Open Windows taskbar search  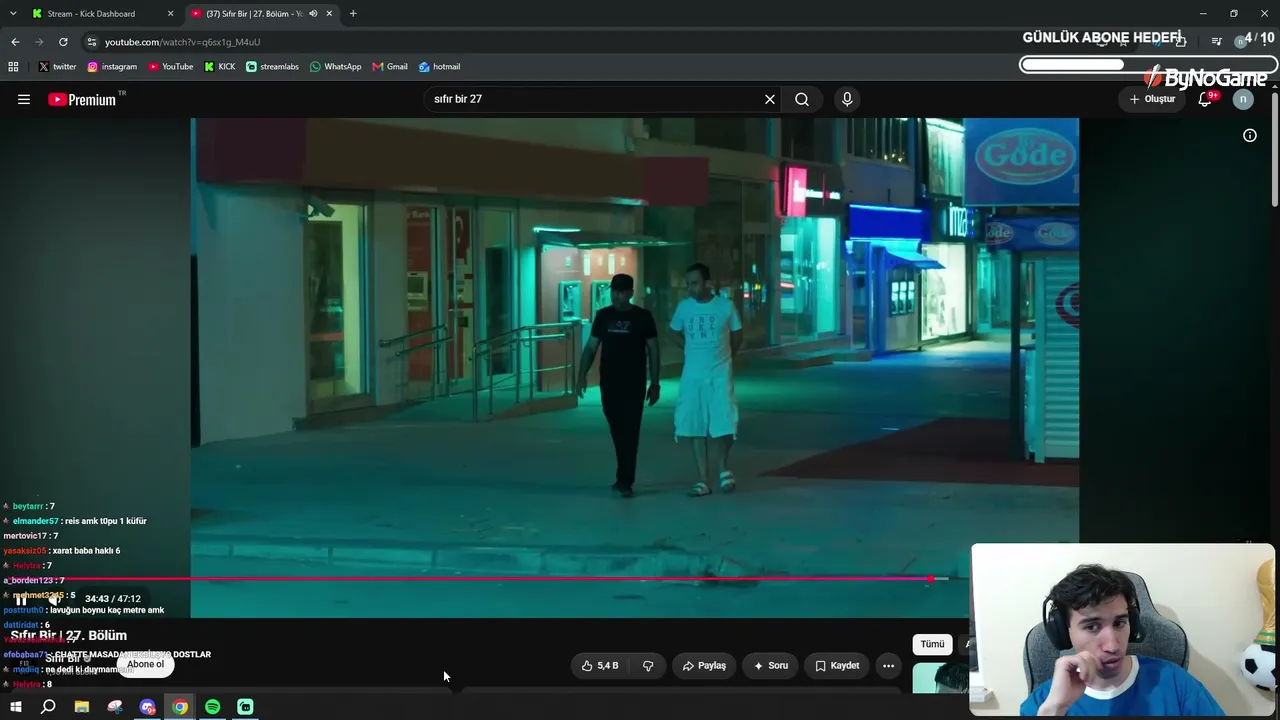(x=48, y=707)
